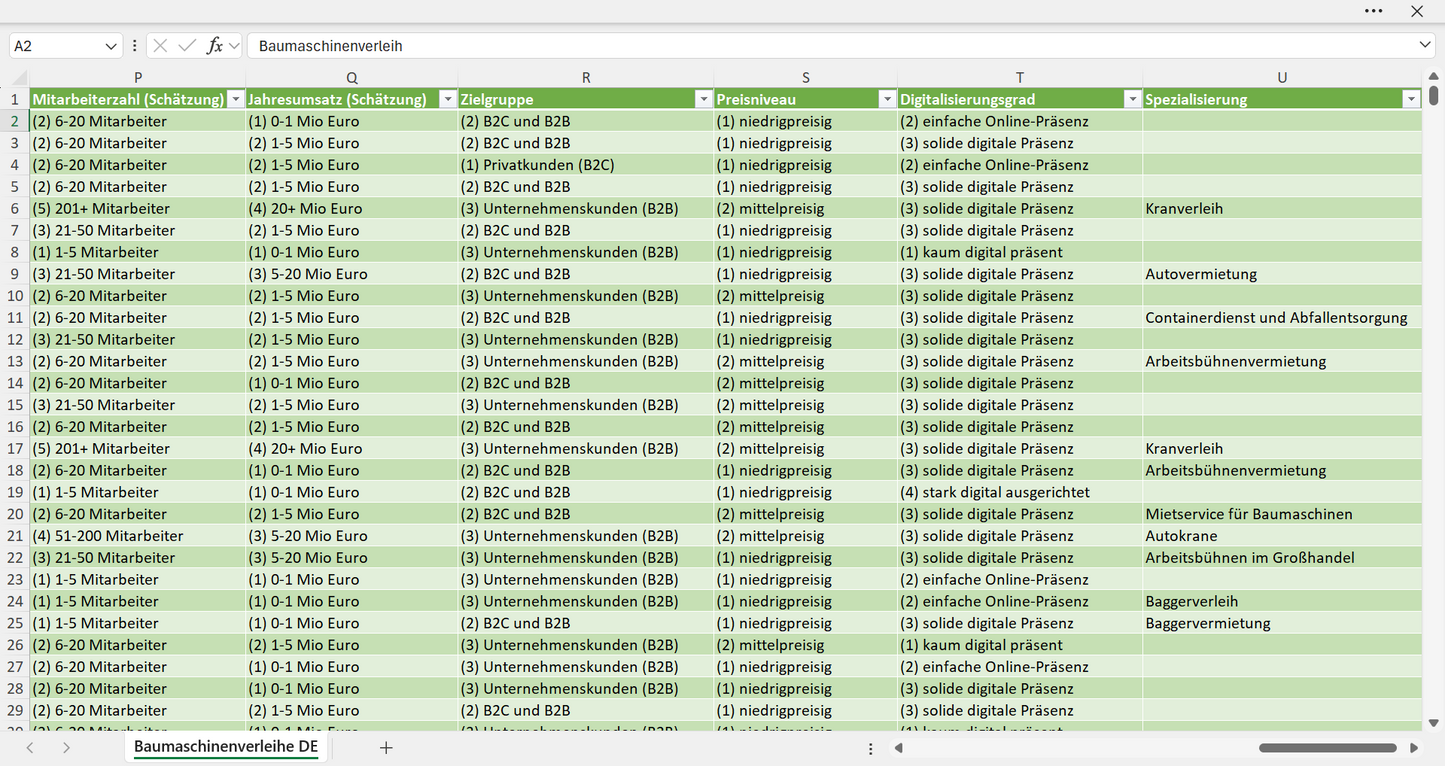1445x766 pixels.
Task: Click the horizontal scrollbar thumb
Action: click(1328, 748)
